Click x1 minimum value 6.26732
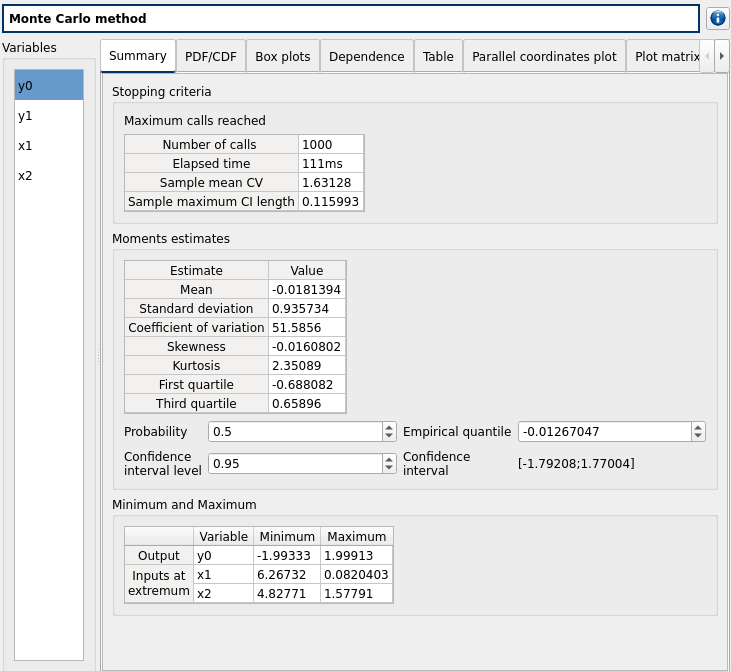This screenshot has height=671, width=731. (287, 574)
